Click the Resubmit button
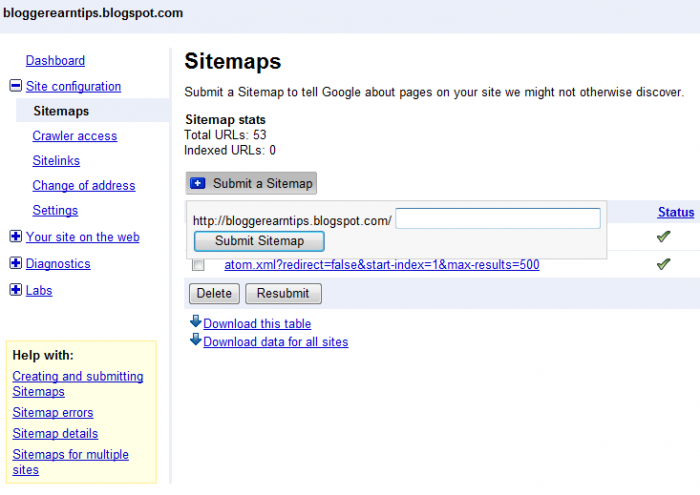This screenshot has height=495, width=700. tap(284, 293)
